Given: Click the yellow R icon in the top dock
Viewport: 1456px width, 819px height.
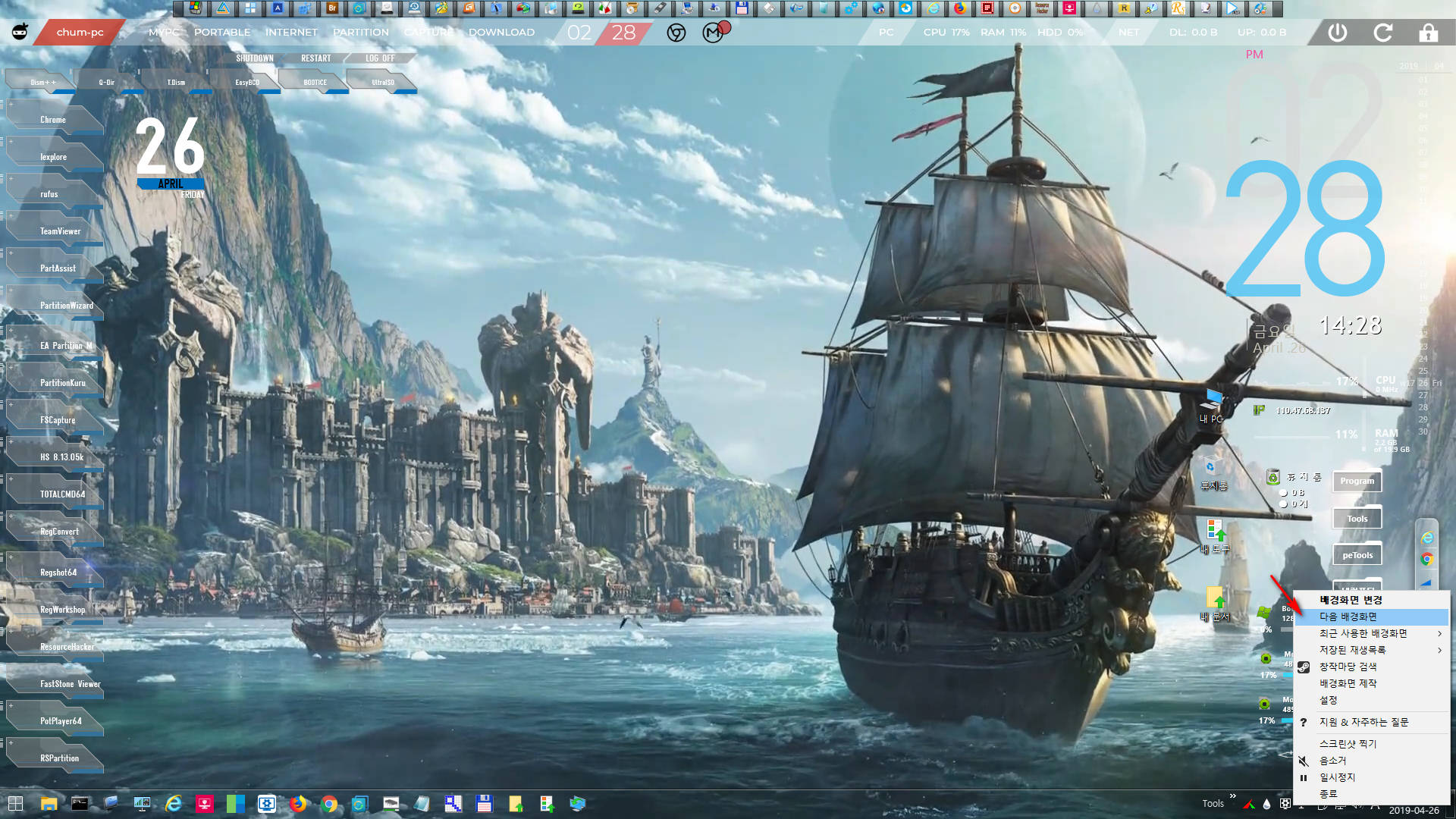Looking at the screenshot, I should tap(1124, 8).
